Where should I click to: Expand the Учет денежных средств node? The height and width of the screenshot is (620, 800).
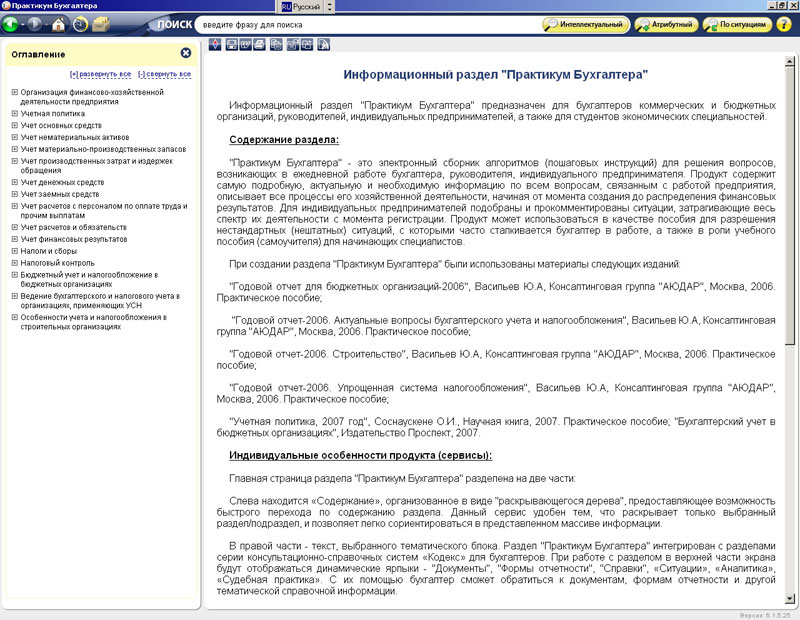[x=15, y=183]
